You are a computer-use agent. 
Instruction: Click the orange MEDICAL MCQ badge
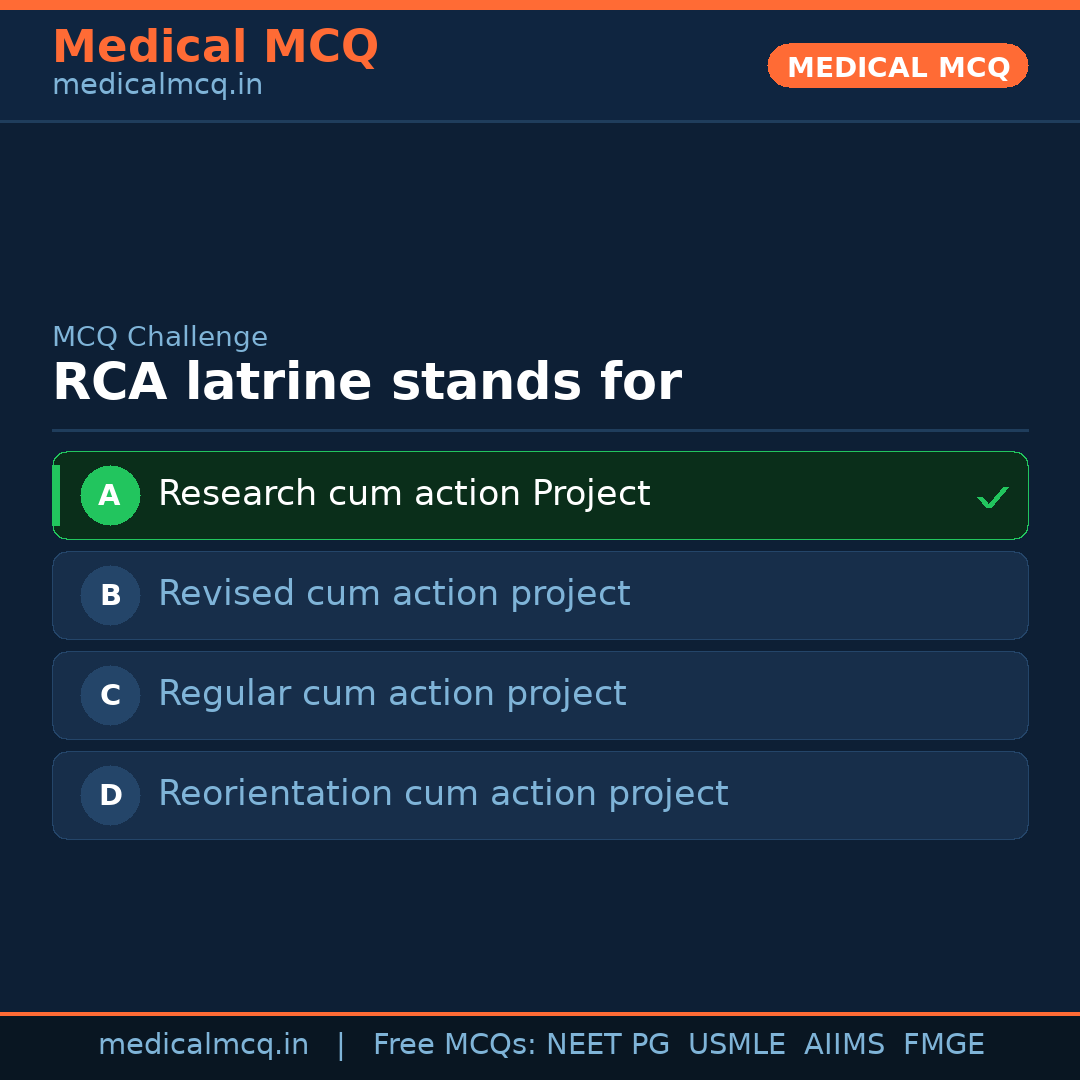[x=897, y=66]
